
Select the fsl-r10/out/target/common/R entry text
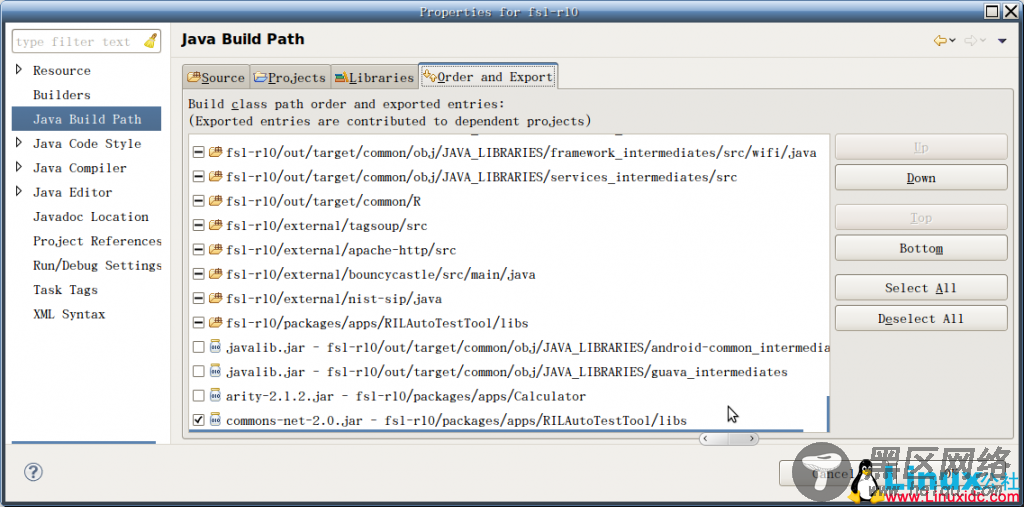(x=323, y=202)
